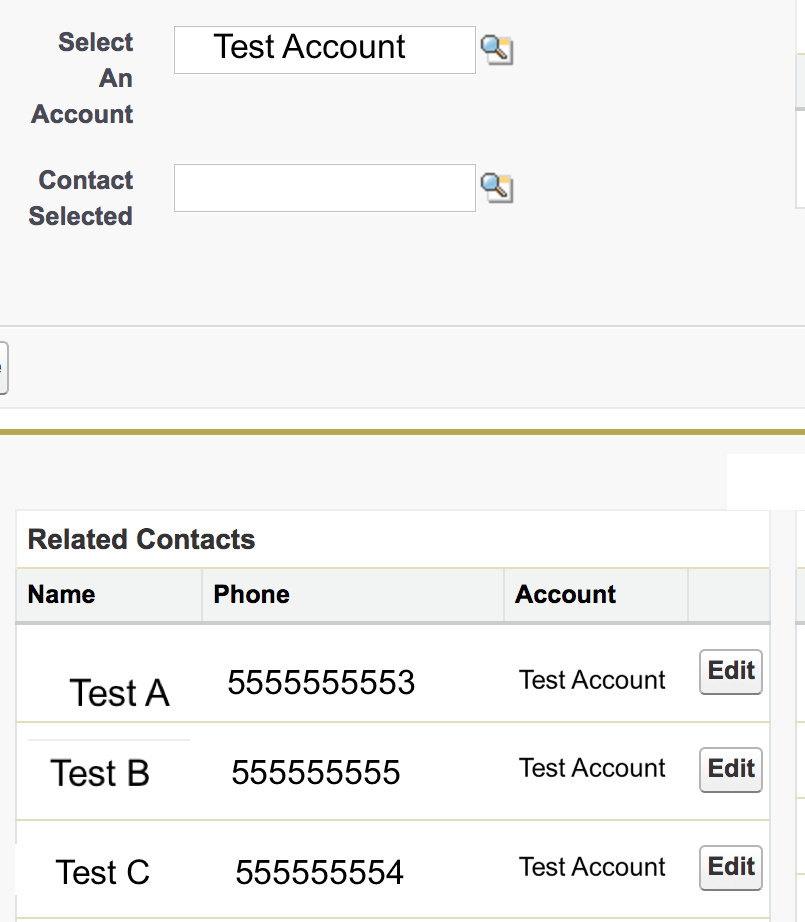Image resolution: width=805 pixels, height=922 pixels.
Task: Open the account lookup magnifier icon
Action: 497,49
